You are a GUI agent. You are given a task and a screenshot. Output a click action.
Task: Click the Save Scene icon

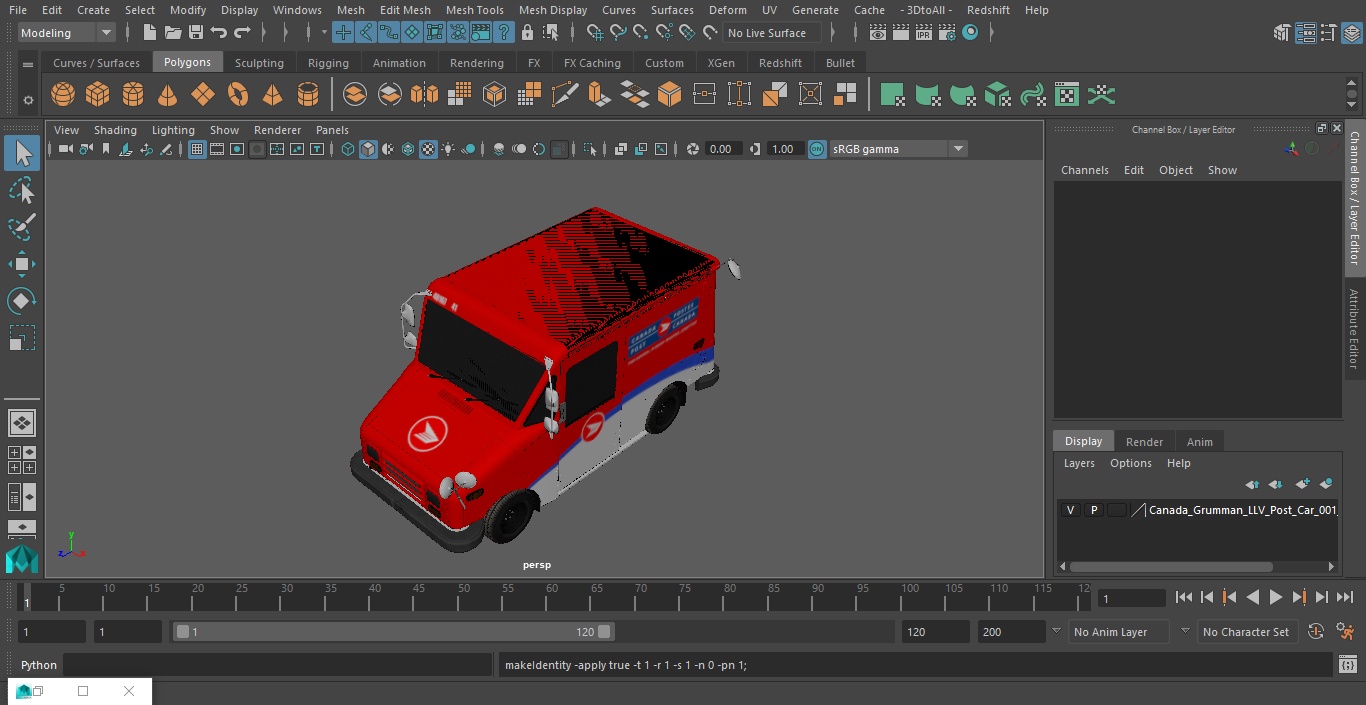(196, 33)
